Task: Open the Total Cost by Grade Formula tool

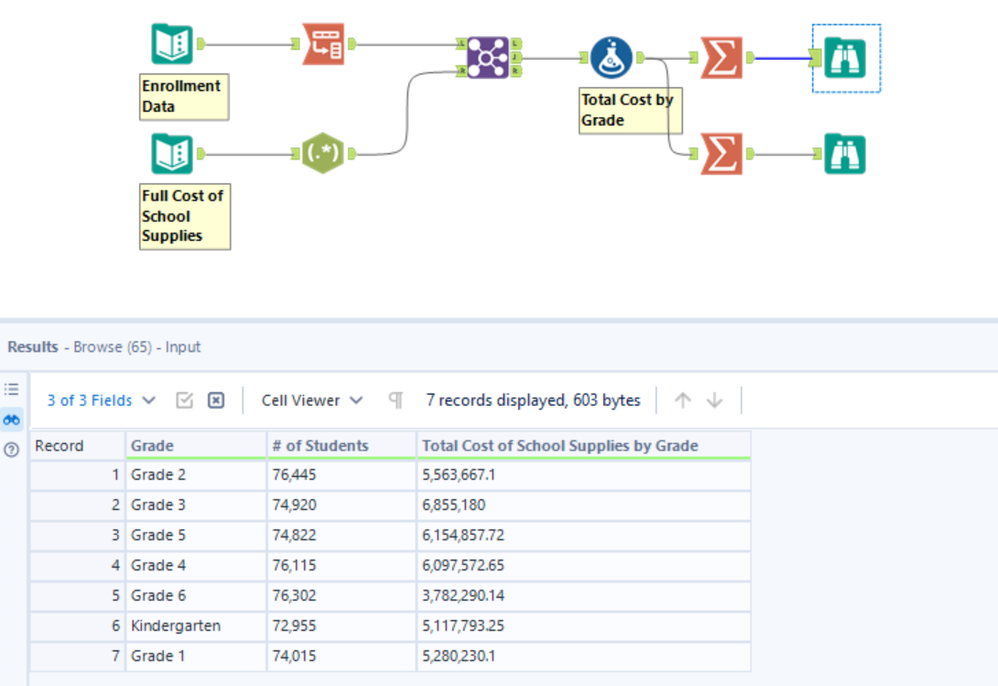Action: (610, 58)
